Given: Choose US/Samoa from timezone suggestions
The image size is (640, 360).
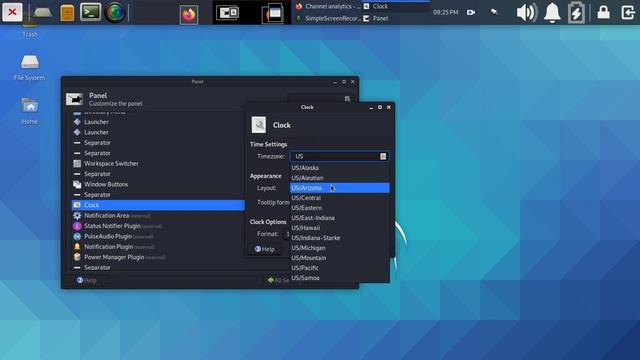Looking at the screenshot, I should (x=340, y=278).
